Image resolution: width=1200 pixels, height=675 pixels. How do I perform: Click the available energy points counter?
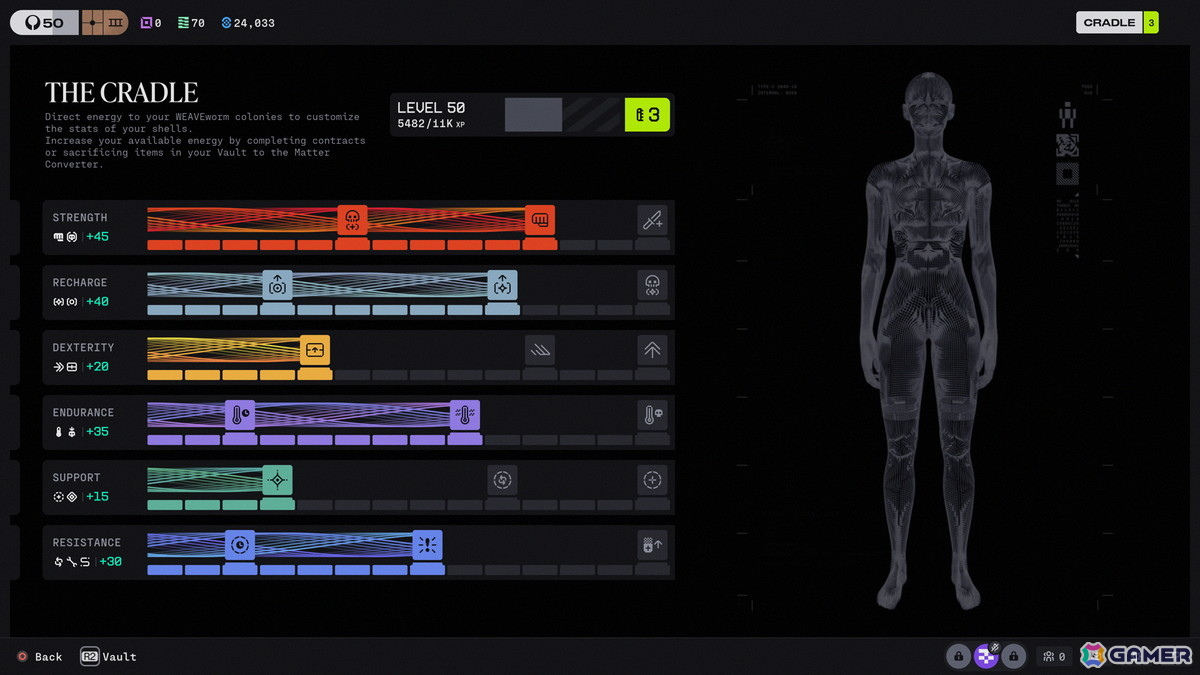coord(647,115)
